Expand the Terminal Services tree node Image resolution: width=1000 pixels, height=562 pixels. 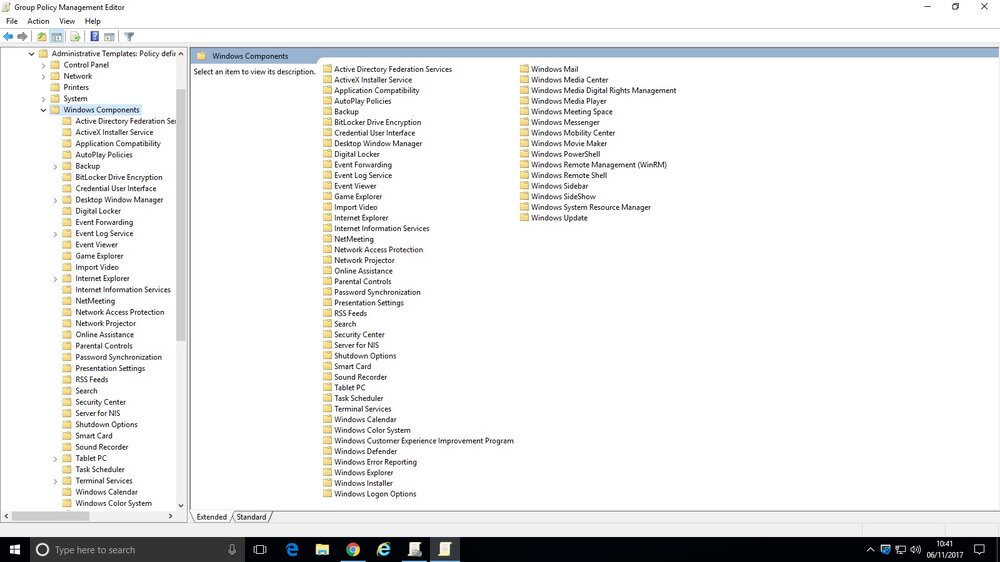point(55,481)
